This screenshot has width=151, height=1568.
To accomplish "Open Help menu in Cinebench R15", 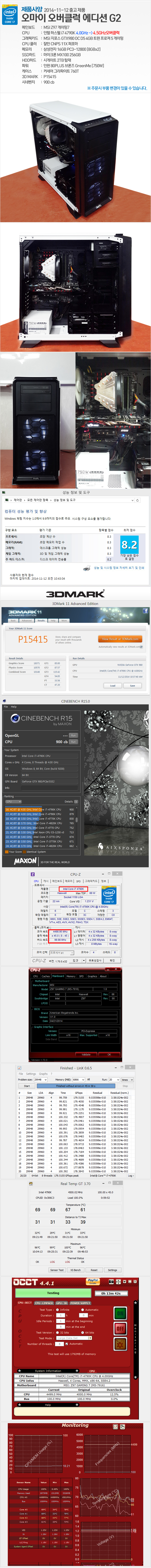I will tap(13, 707).
